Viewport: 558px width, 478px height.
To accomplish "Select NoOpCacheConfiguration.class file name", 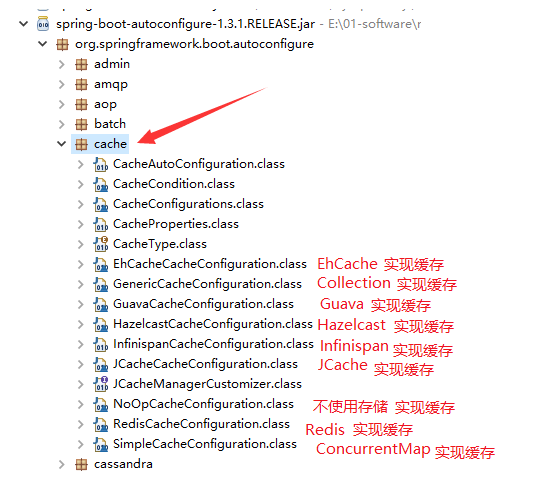I will [204, 404].
